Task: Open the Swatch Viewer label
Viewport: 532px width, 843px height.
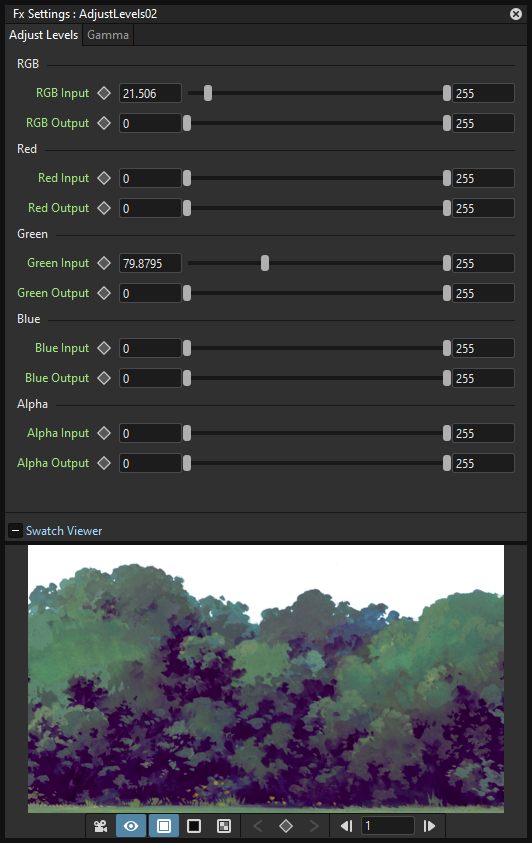Action: tap(64, 531)
